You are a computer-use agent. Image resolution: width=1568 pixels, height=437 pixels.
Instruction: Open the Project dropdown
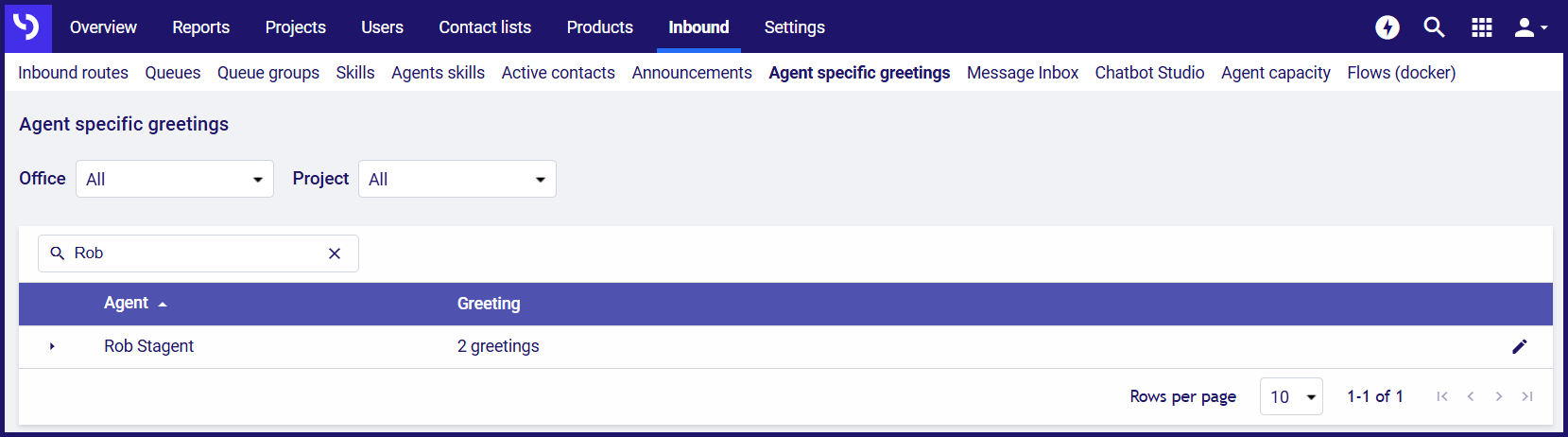[x=457, y=179]
